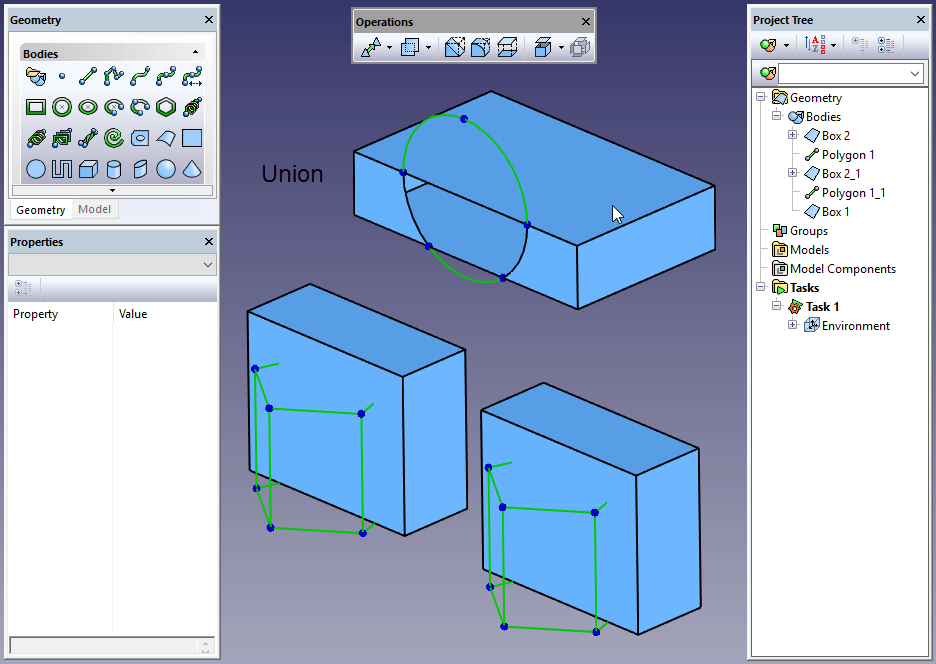The height and width of the screenshot is (664, 936).
Task: Select Polygon 1 in Project Tree
Action: (x=848, y=155)
